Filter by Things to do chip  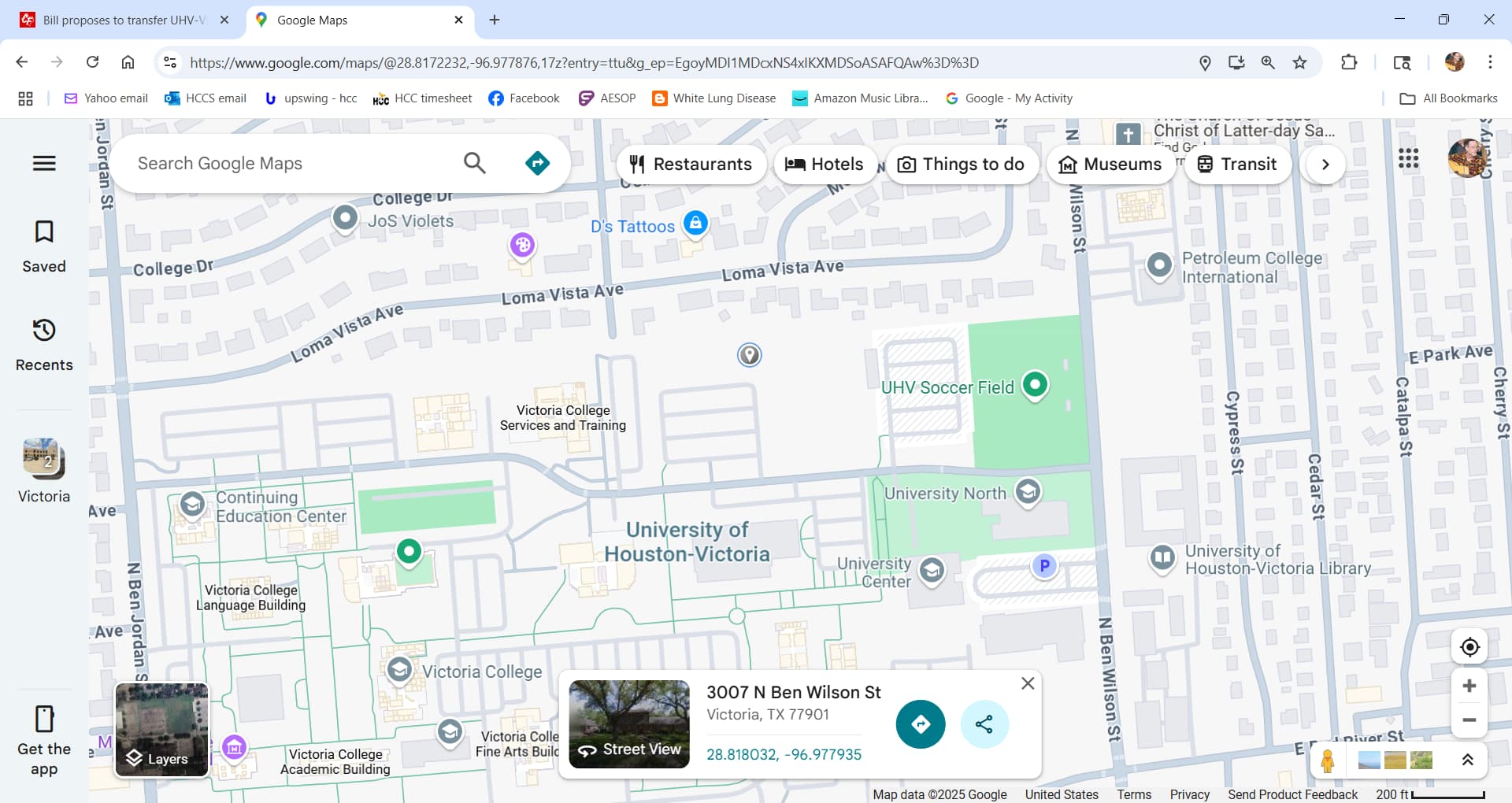coord(962,164)
